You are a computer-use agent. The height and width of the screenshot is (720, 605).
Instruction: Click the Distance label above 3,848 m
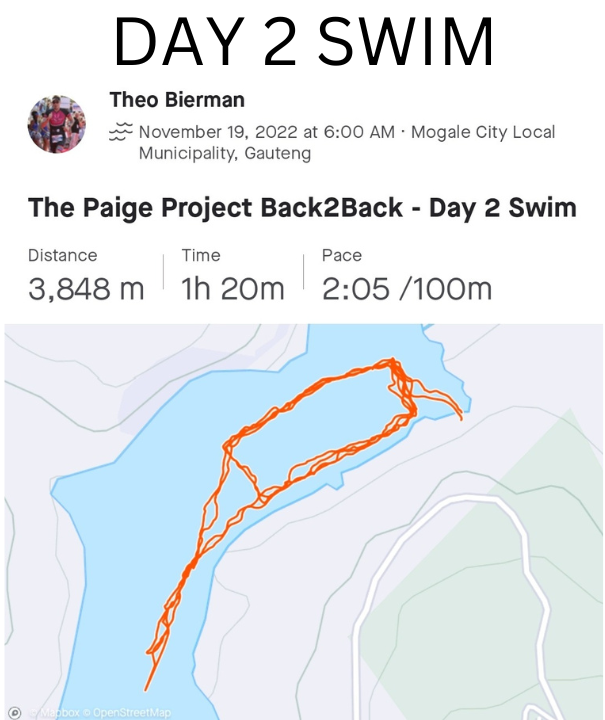[62, 255]
